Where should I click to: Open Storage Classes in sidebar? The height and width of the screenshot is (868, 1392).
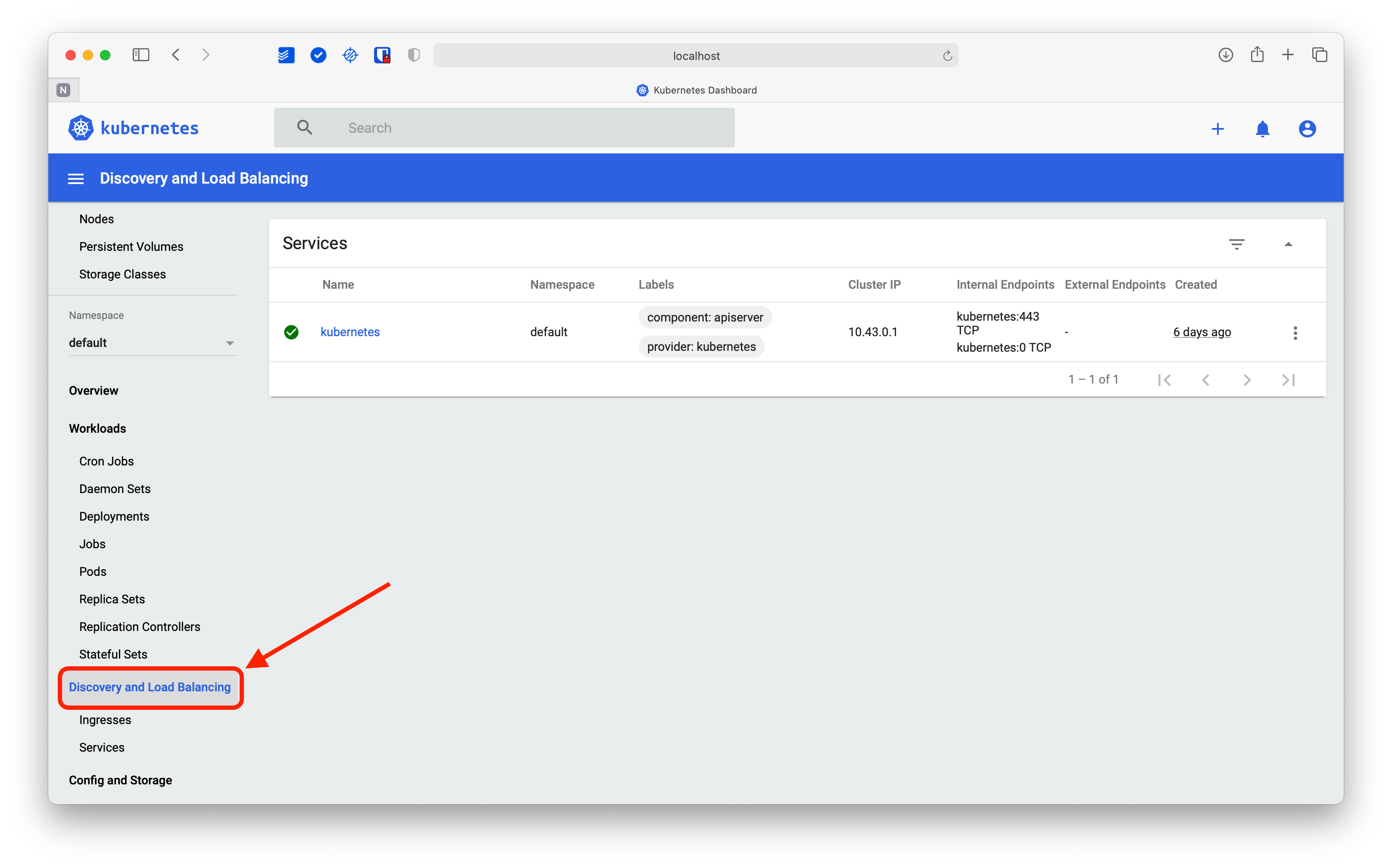click(122, 274)
